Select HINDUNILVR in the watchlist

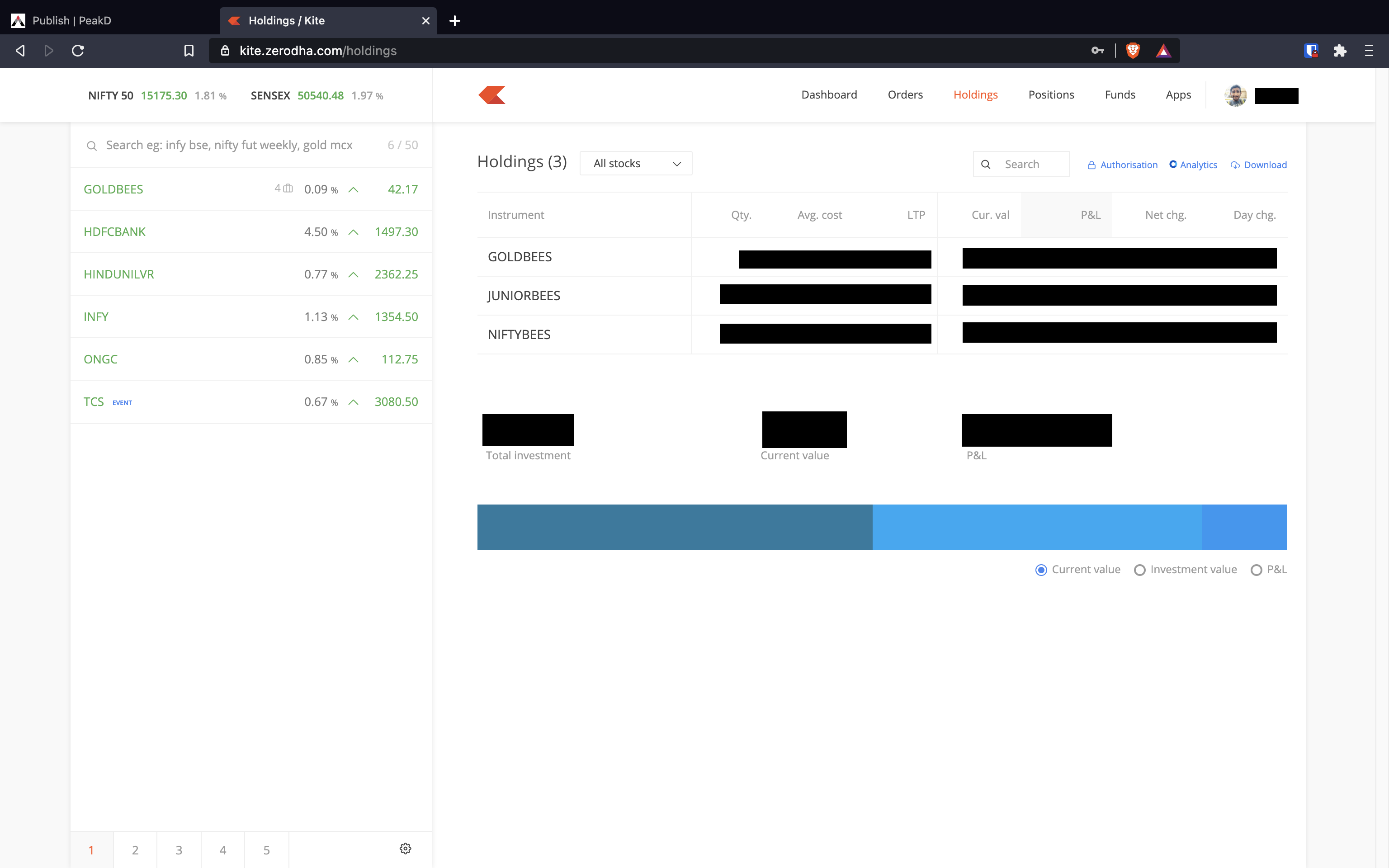click(x=251, y=274)
